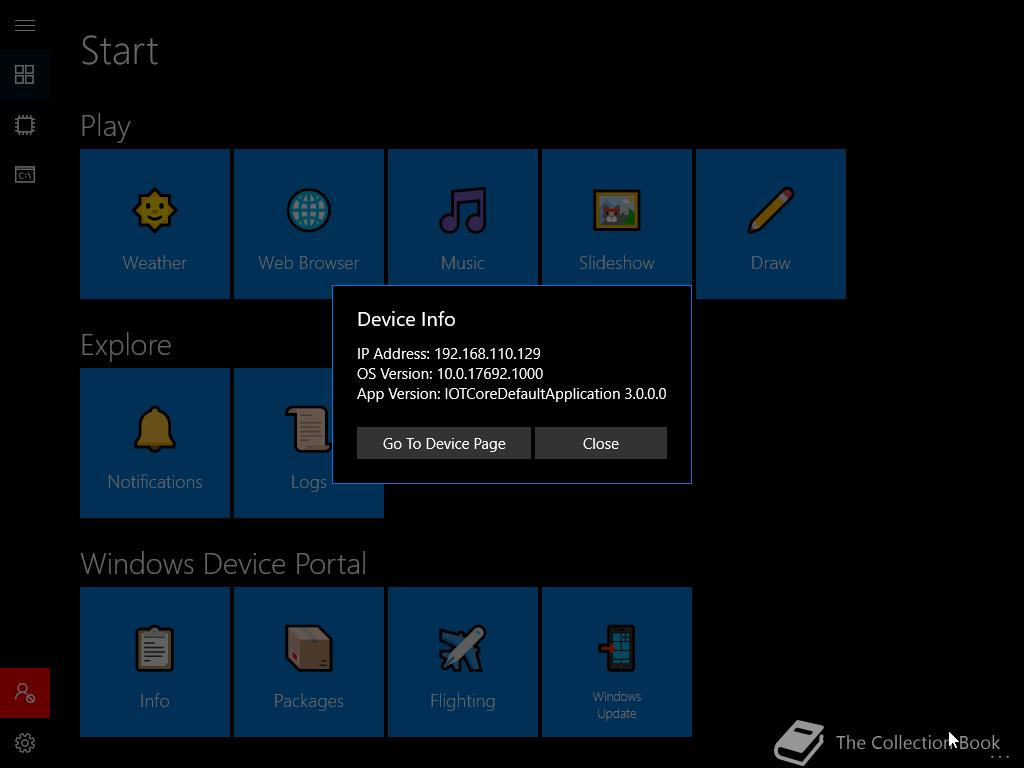
Task: Click the red user account sidebar icon
Action: (25, 693)
